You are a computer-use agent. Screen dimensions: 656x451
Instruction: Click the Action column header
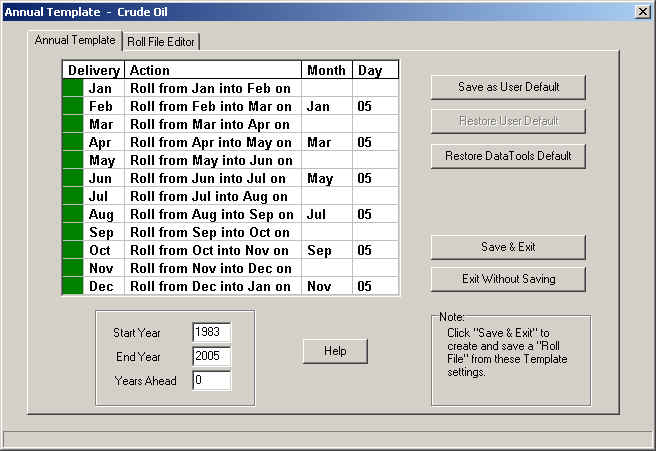point(213,70)
